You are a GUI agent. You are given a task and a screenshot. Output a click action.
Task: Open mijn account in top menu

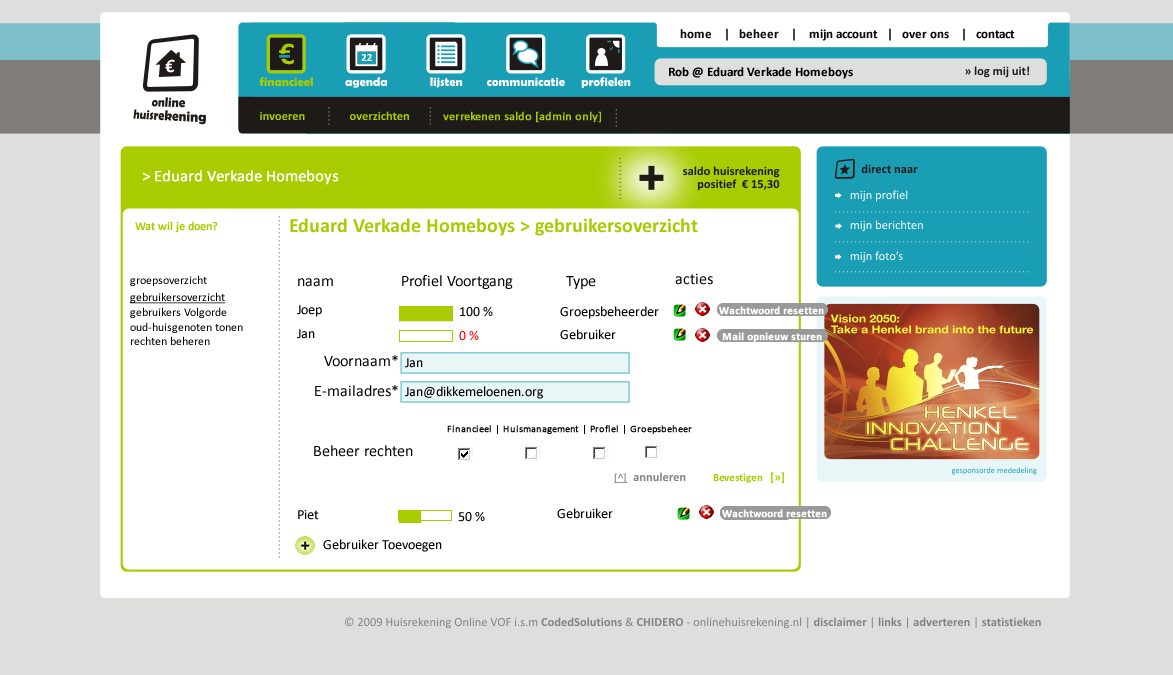[x=842, y=34]
